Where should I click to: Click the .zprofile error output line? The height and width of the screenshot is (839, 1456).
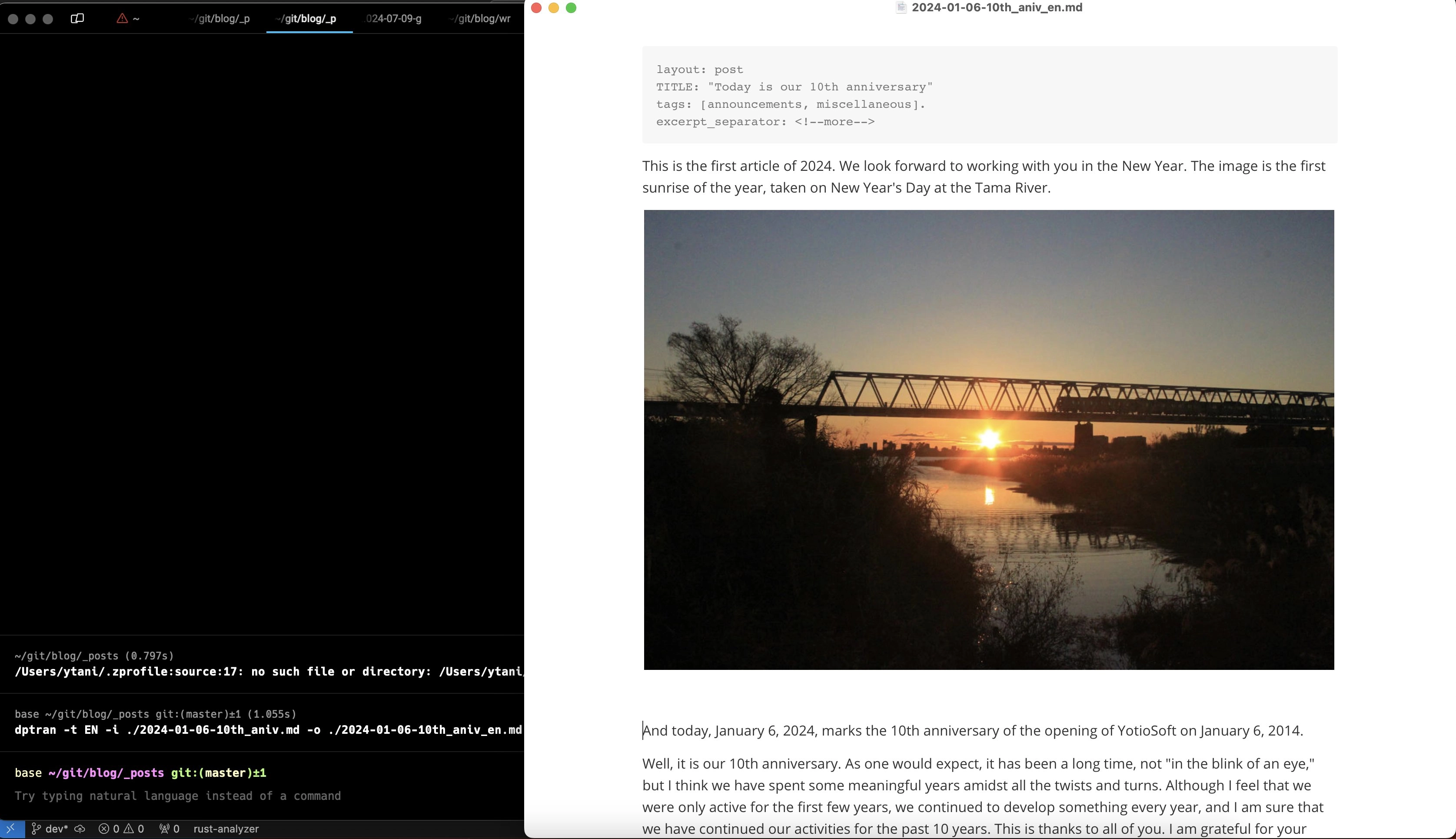point(269,672)
